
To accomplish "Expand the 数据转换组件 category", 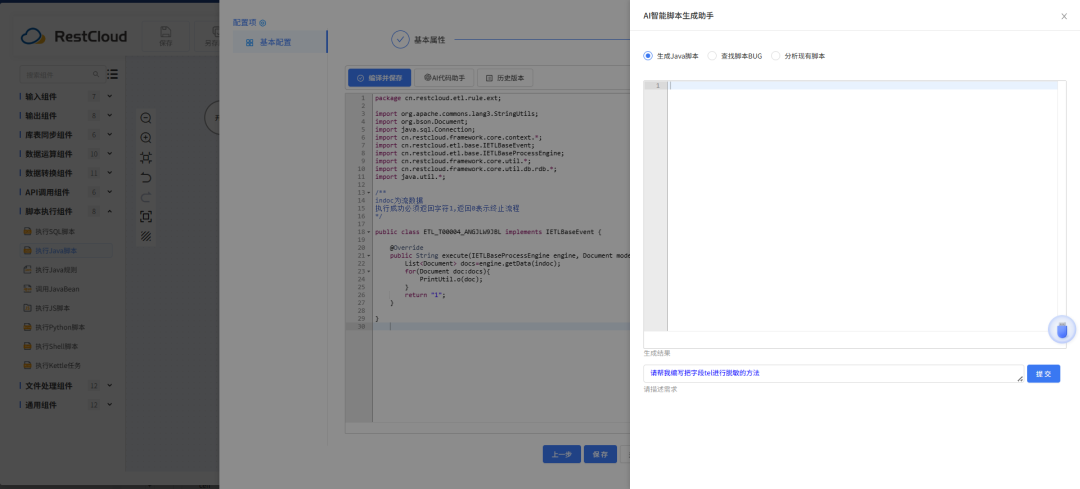I will pos(110,173).
